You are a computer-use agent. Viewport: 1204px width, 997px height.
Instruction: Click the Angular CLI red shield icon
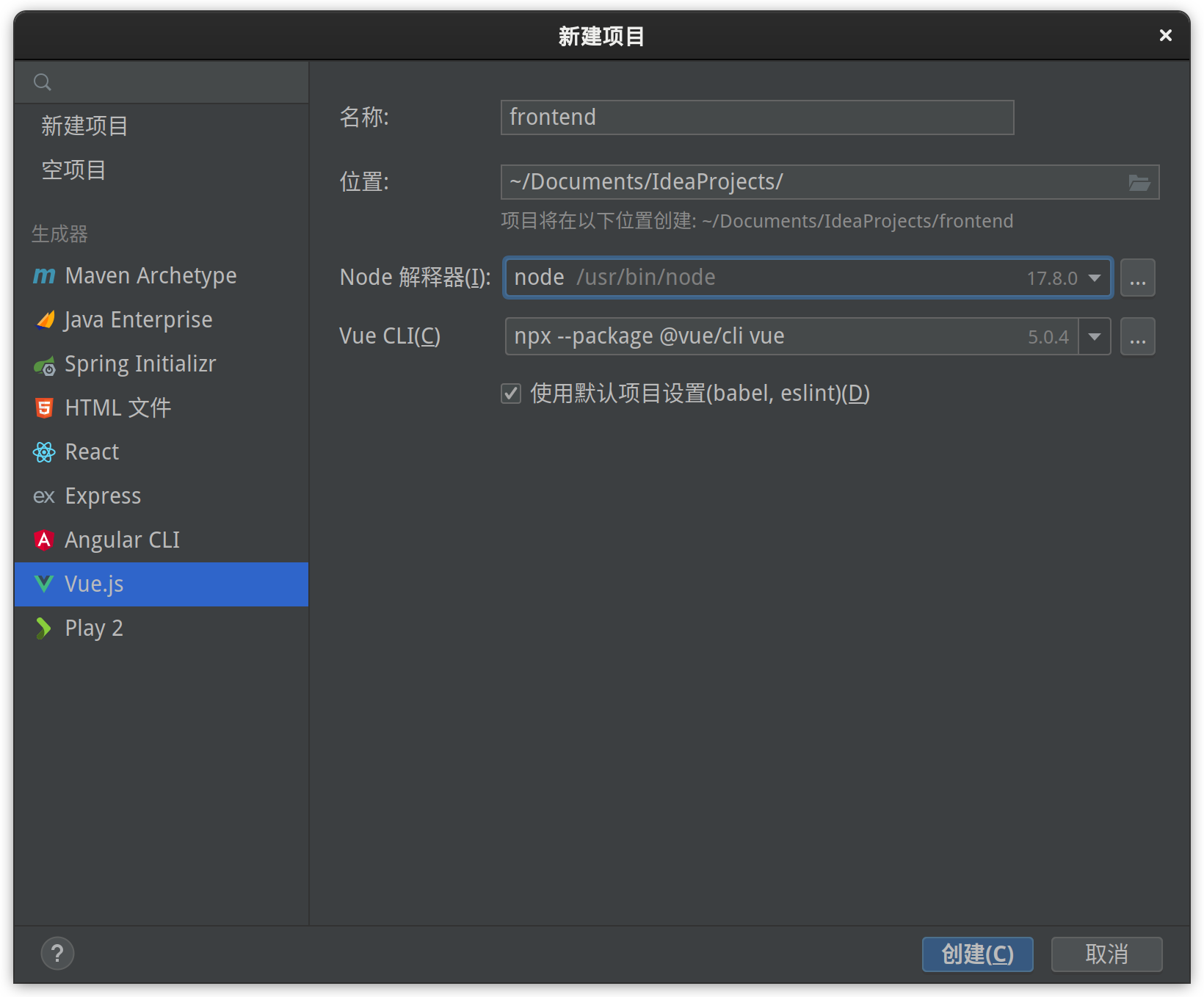point(44,540)
